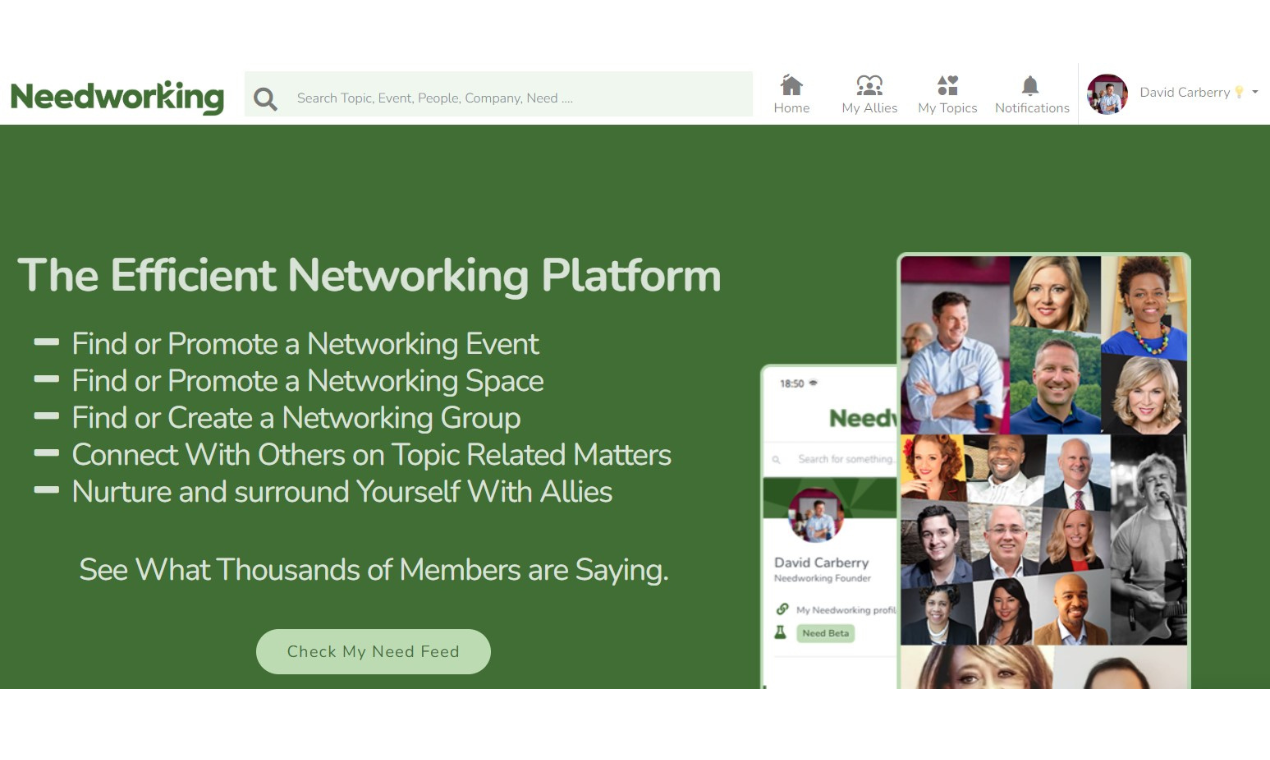Click the David Carberry username text

(x=1184, y=92)
